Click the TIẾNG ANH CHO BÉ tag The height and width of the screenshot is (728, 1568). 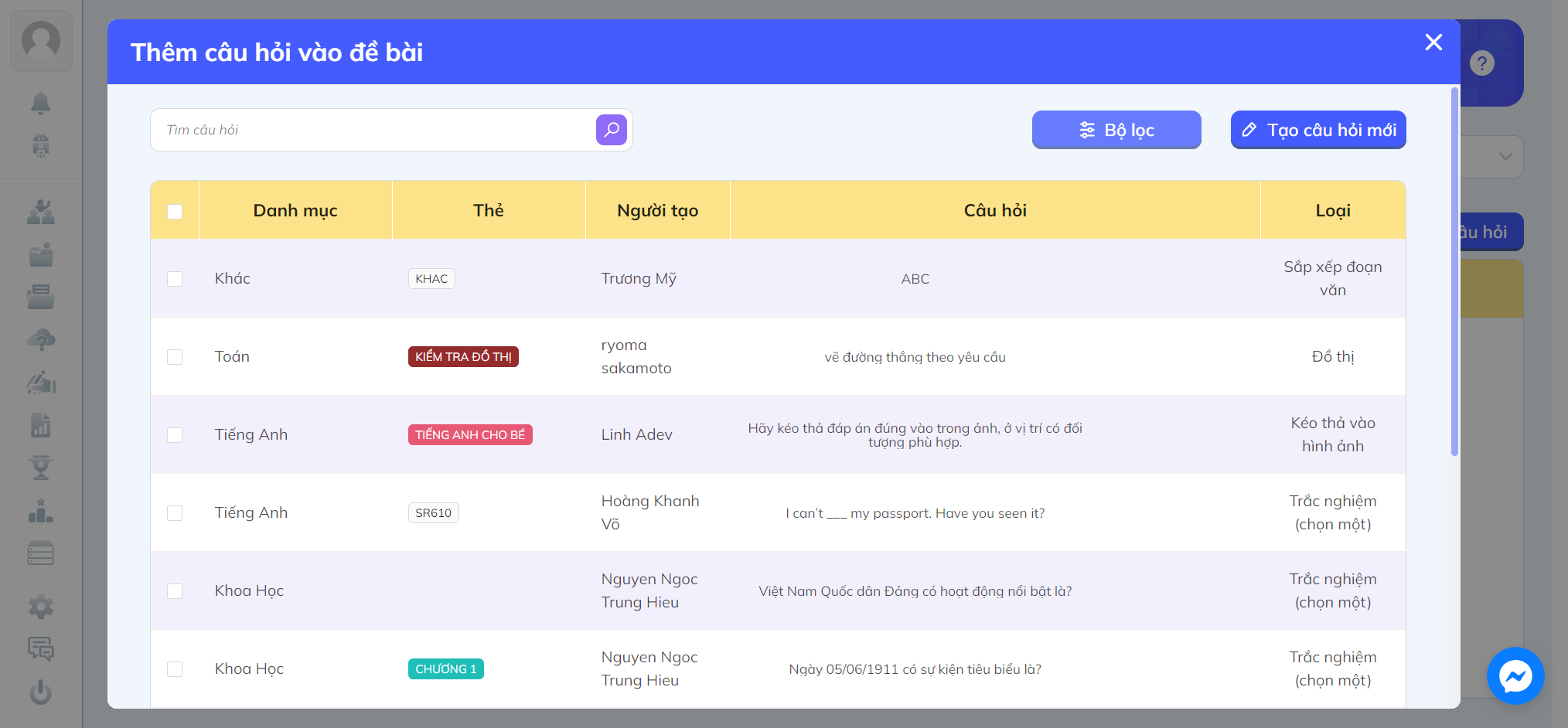tap(470, 435)
